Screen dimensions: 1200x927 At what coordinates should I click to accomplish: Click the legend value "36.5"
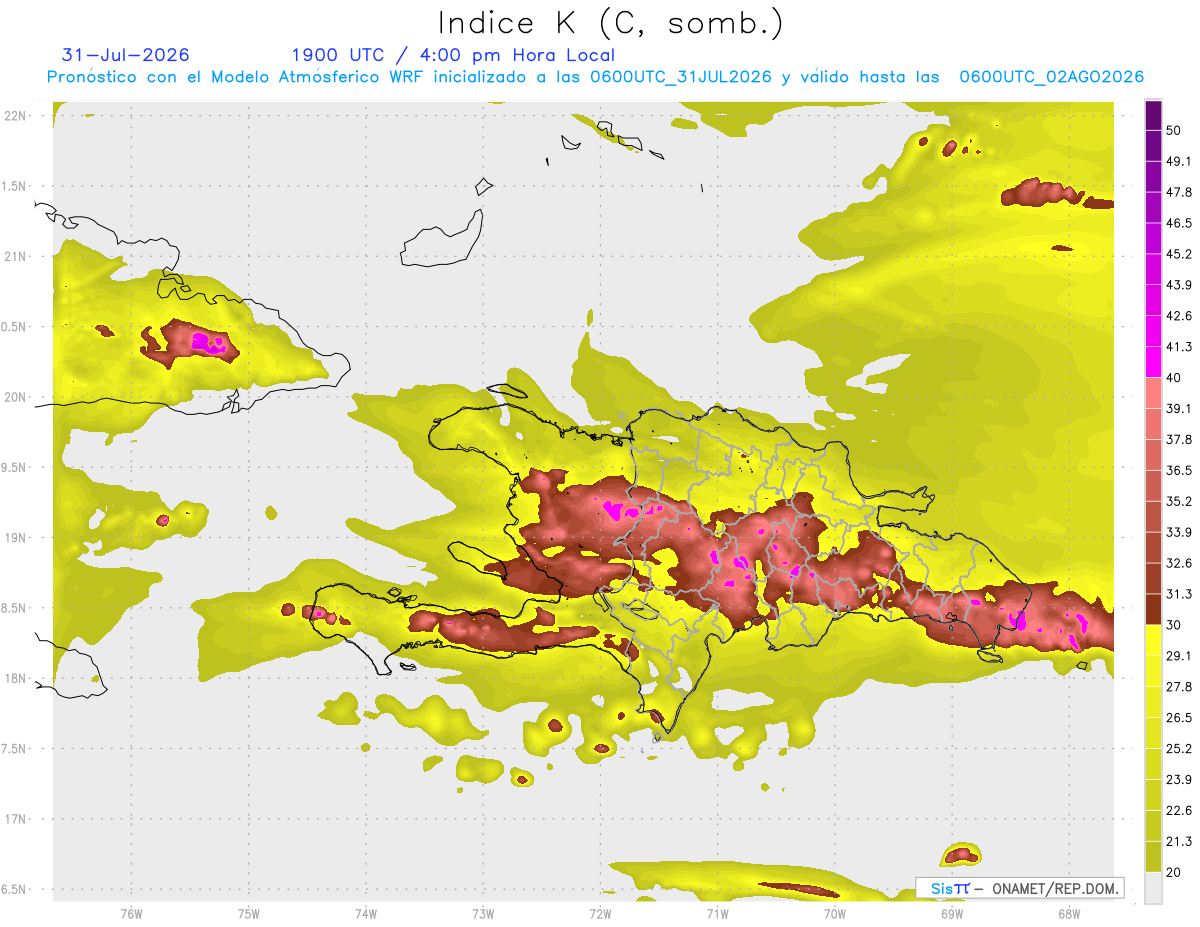point(1179,470)
